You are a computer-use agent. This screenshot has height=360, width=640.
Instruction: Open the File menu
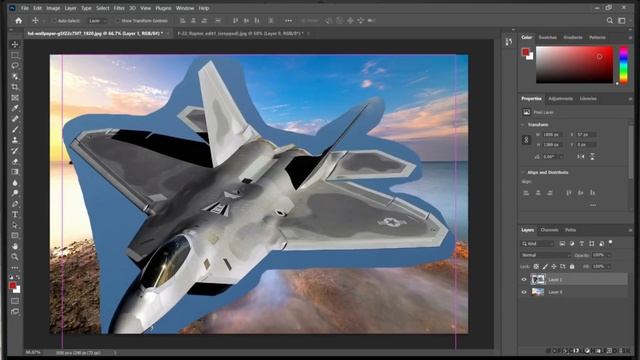click(25, 8)
